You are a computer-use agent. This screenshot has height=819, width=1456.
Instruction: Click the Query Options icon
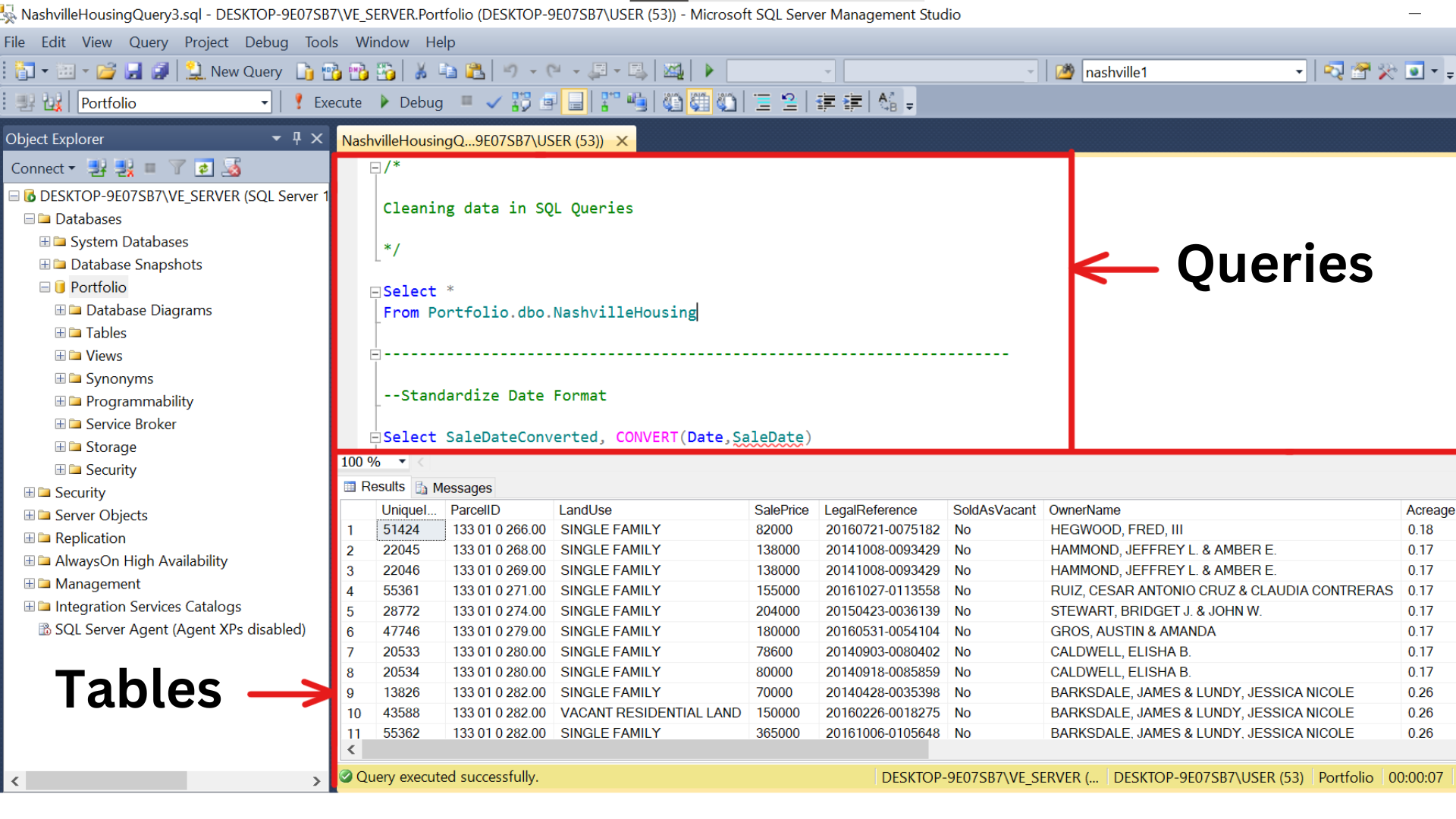(x=548, y=102)
